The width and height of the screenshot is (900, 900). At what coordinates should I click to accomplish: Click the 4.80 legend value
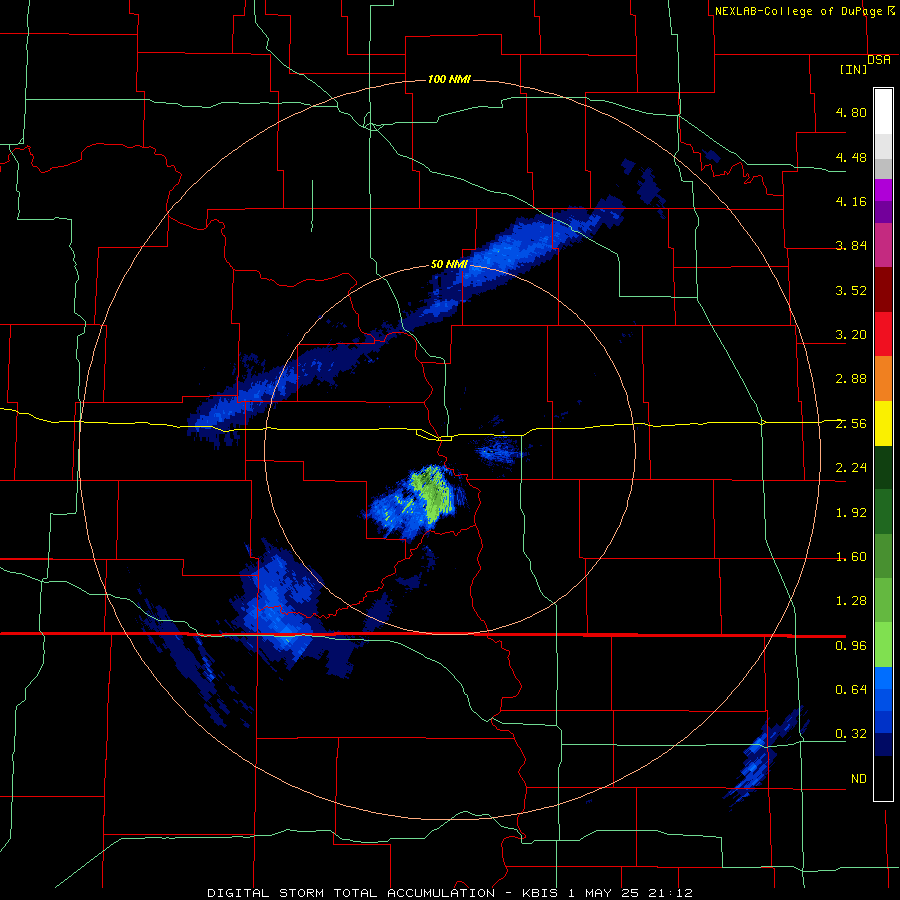[851, 112]
